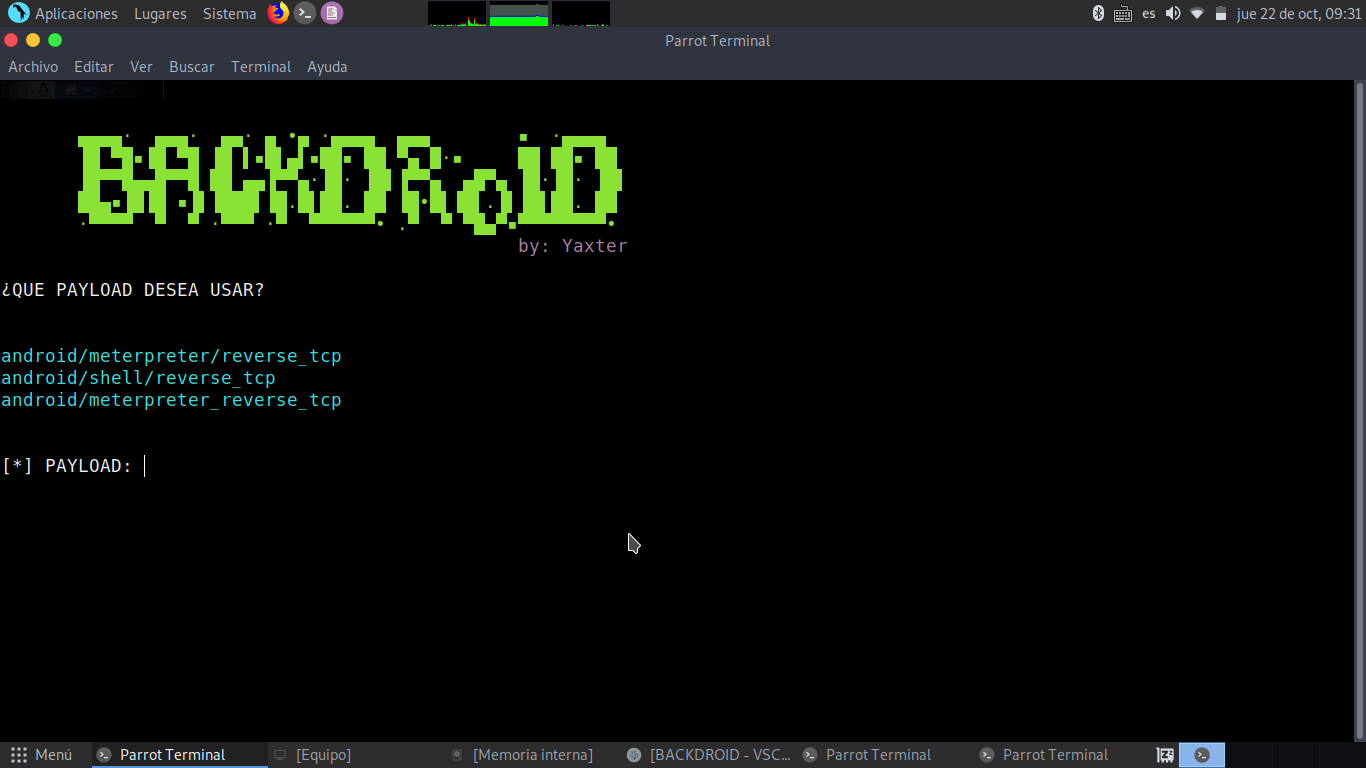Open the Ayuda menu
Image resolution: width=1366 pixels, height=768 pixels.
[327, 67]
